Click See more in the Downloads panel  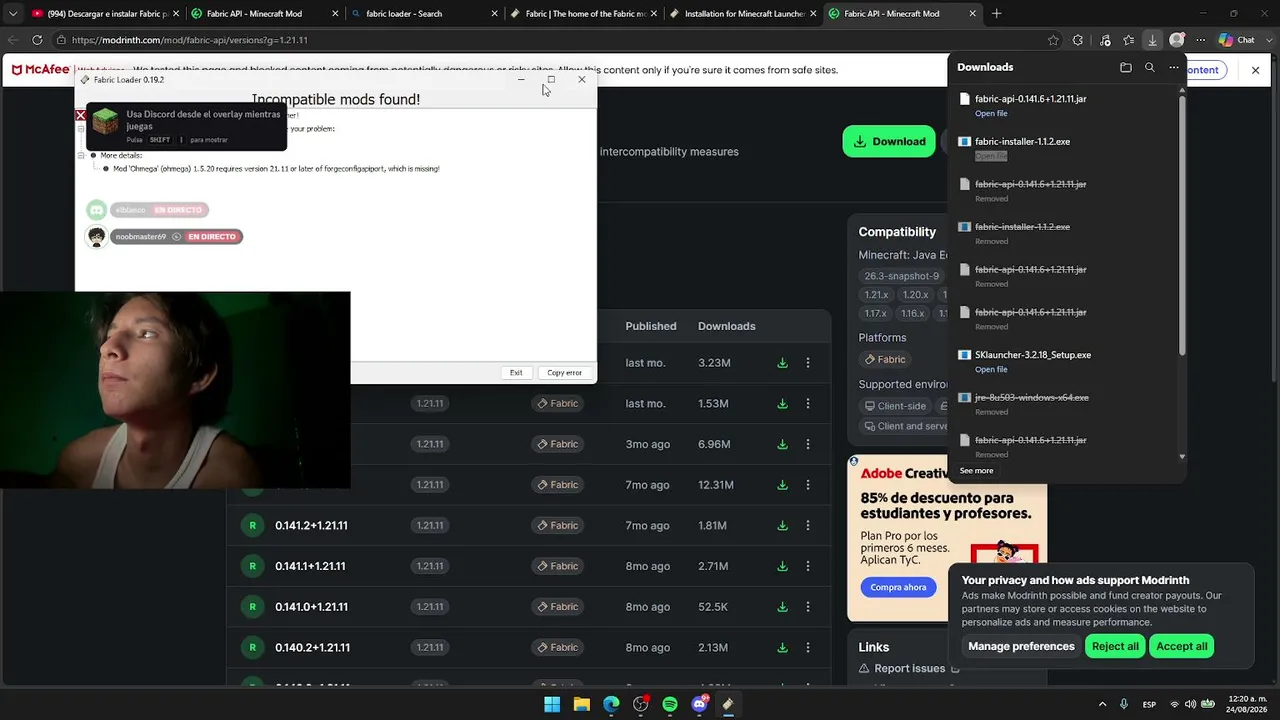976,471
